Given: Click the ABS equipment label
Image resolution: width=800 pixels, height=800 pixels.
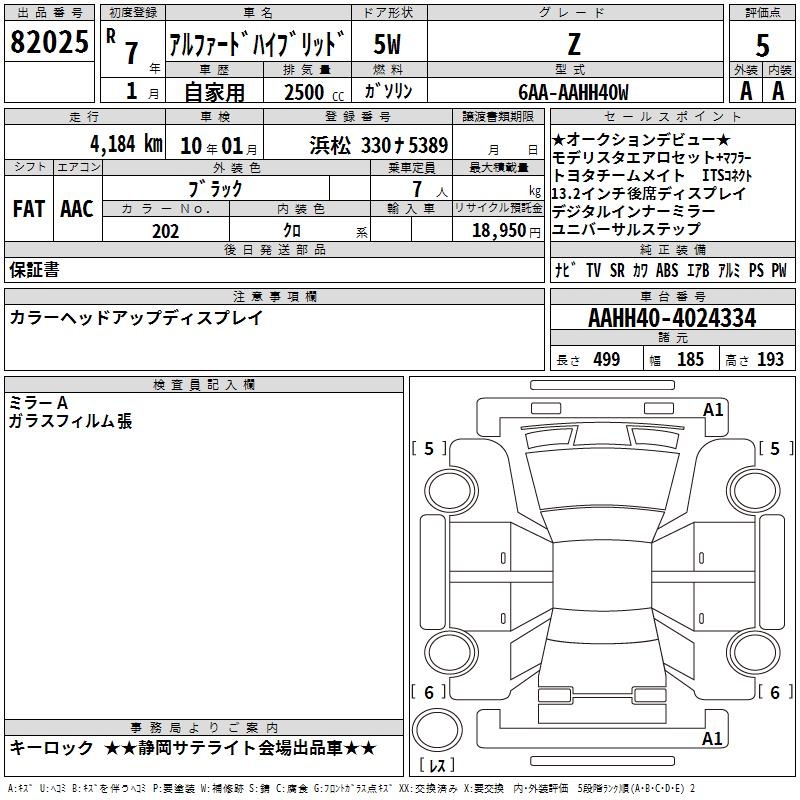Looking at the screenshot, I should (x=667, y=271).
